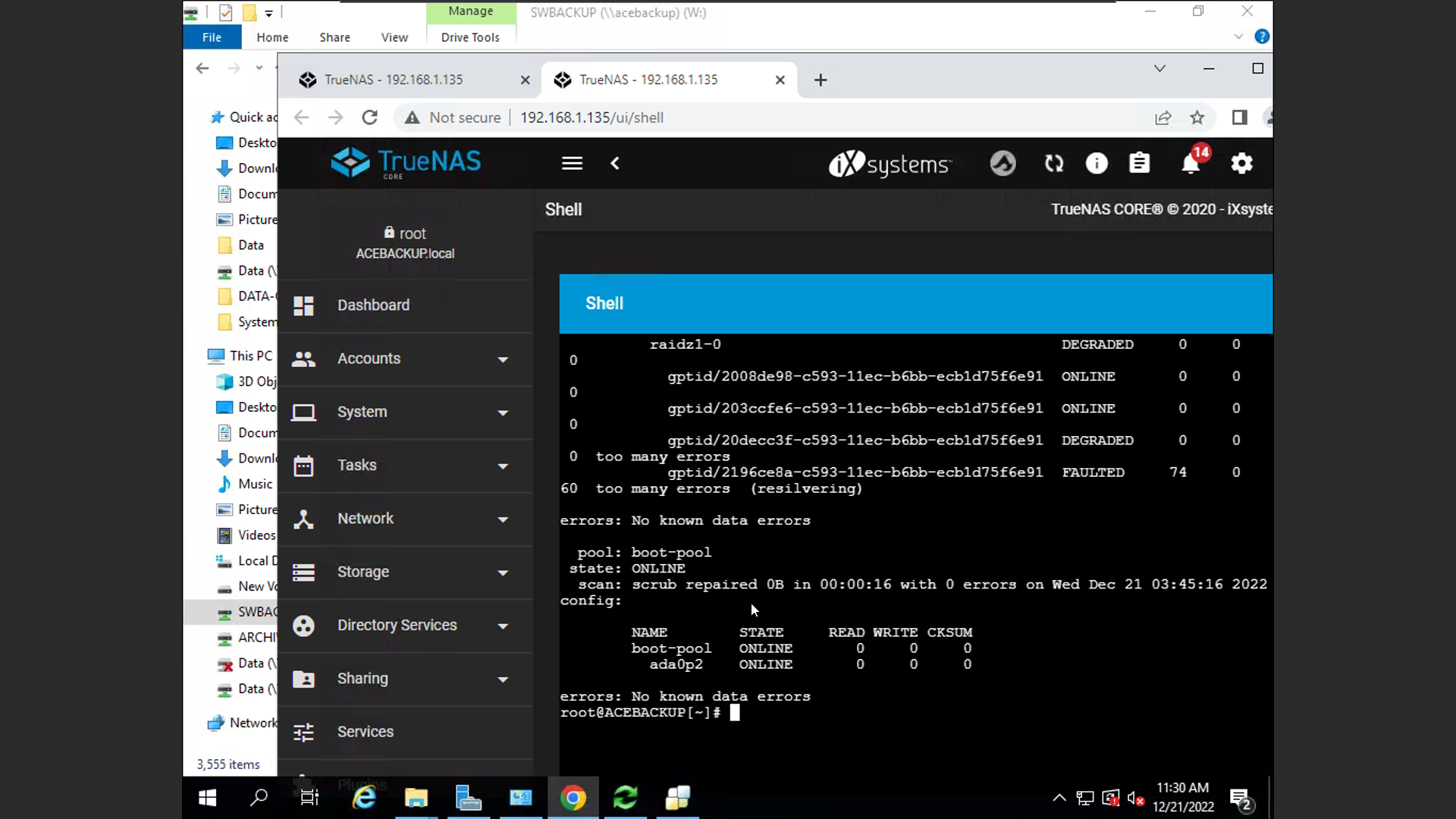Open the task manager clipboard icon
This screenshot has height=819, width=1456.
coord(1139,163)
